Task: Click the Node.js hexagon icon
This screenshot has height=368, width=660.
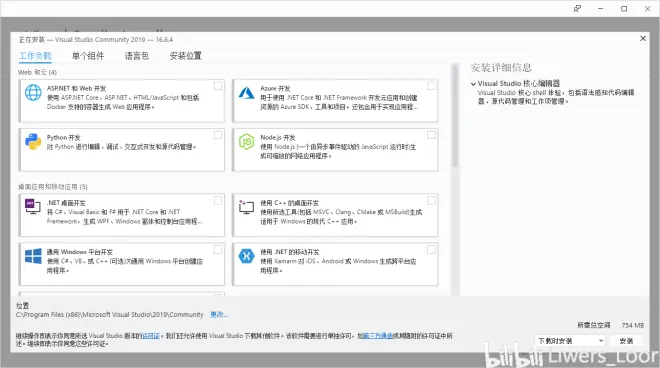Action: (x=247, y=142)
